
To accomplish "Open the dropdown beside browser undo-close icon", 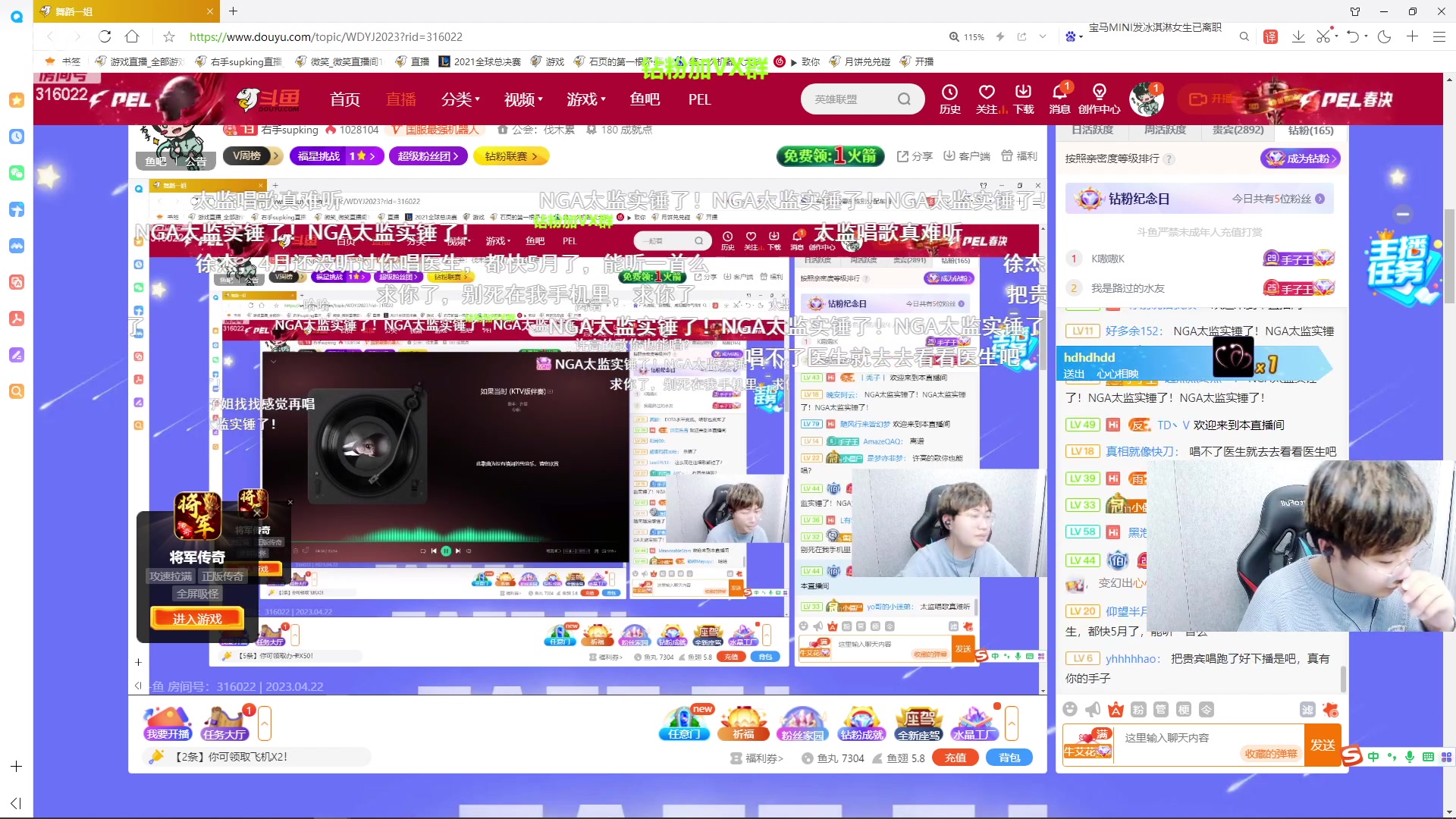I will click(1367, 36).
